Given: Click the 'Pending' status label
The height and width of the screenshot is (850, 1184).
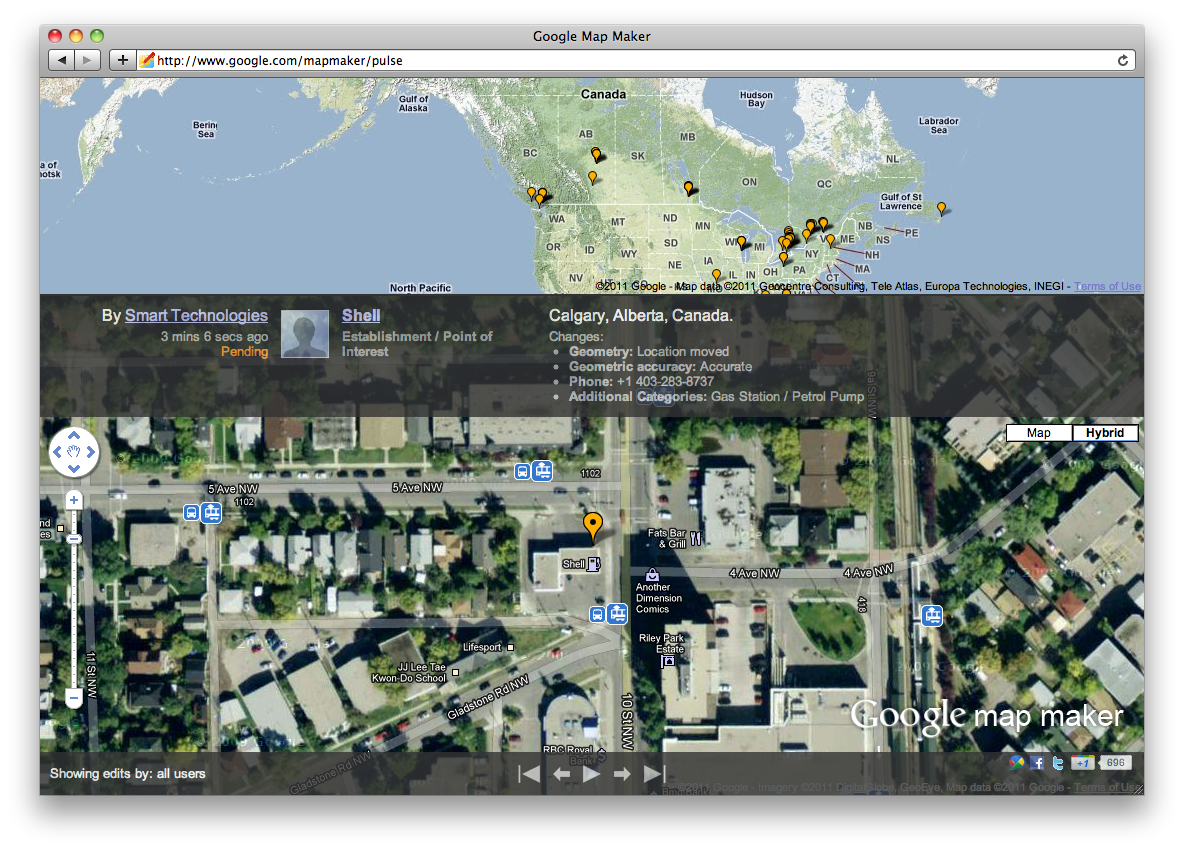Looking at the screenshot, I should (x=245, y=352).
